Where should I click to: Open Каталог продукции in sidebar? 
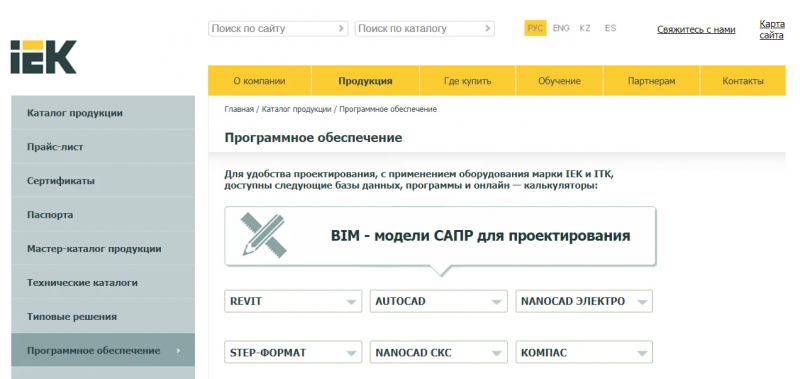(103, 113)
